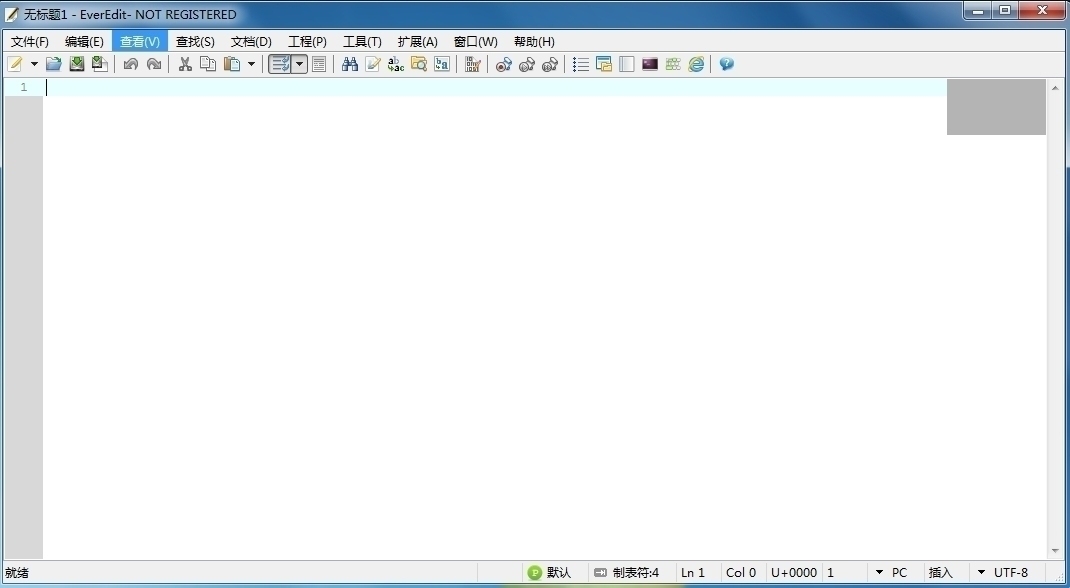Click the Find binoculars icon
The height and width of the screenshot is (588, 1070).
coord(349,64)
